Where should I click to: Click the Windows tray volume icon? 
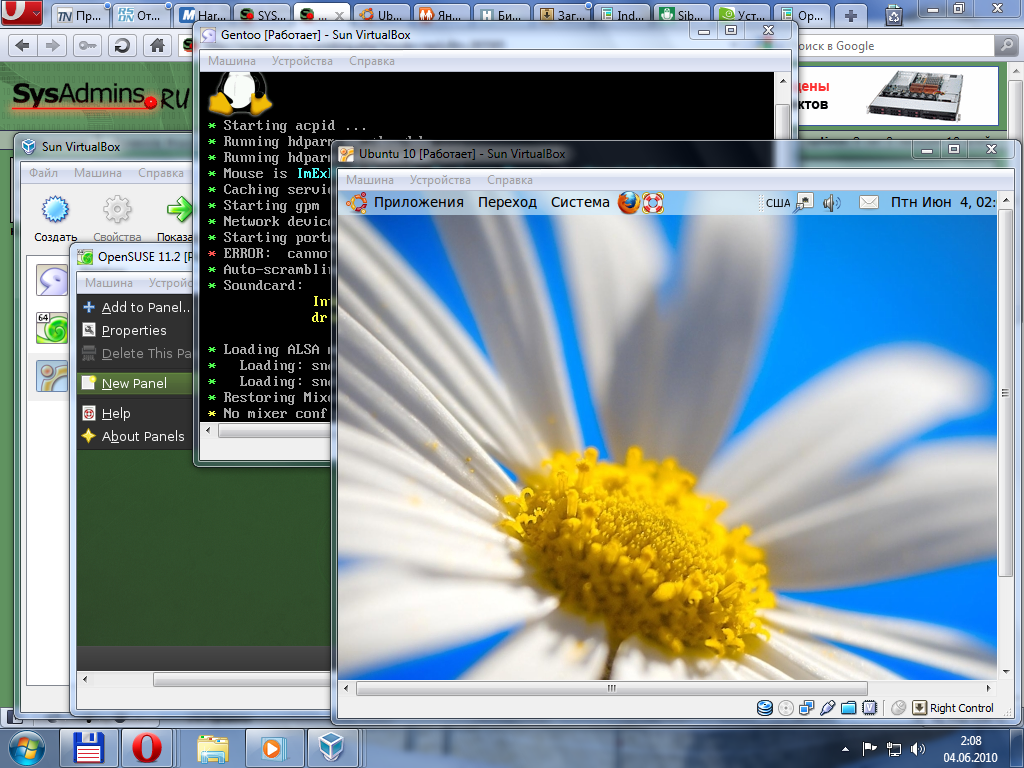click(918, 749)
